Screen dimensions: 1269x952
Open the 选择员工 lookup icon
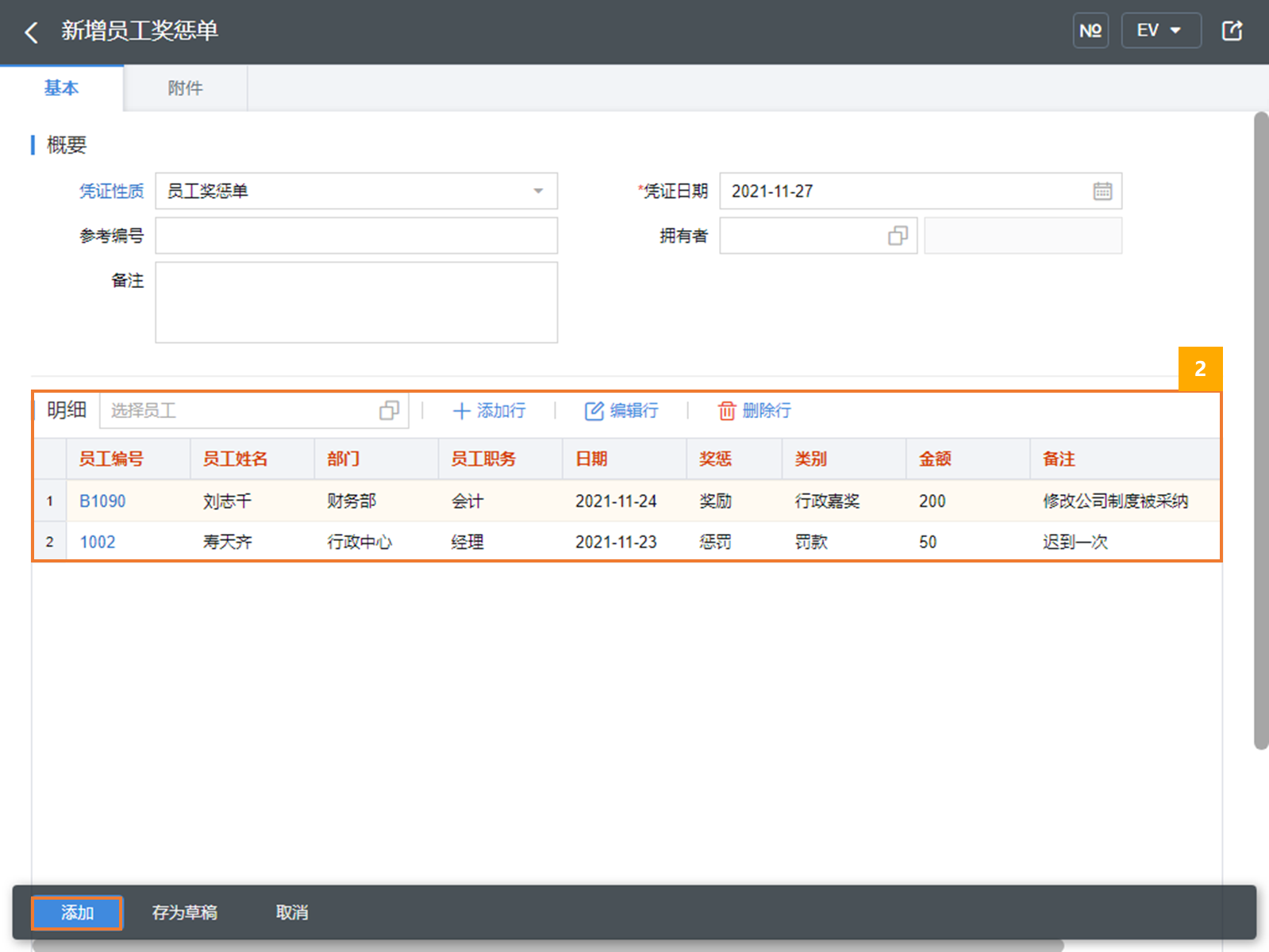click(x=389, y=410)
